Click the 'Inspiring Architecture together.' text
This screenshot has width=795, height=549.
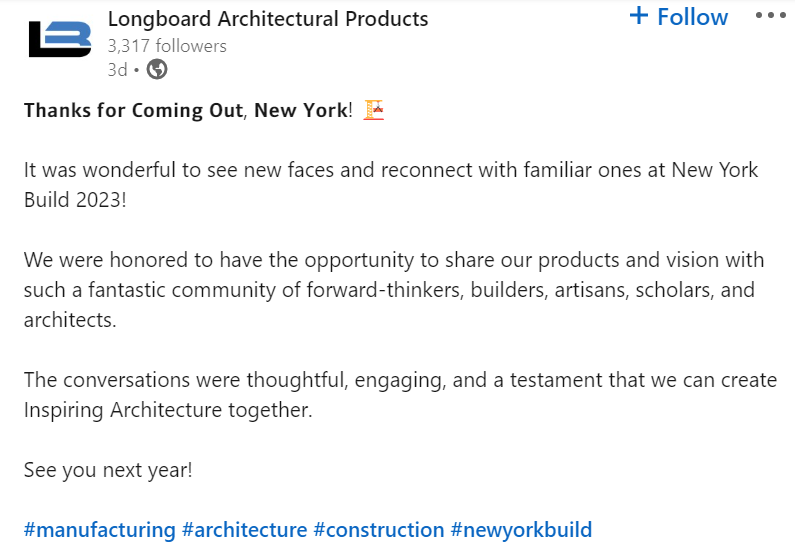click(x=168, y=410)
